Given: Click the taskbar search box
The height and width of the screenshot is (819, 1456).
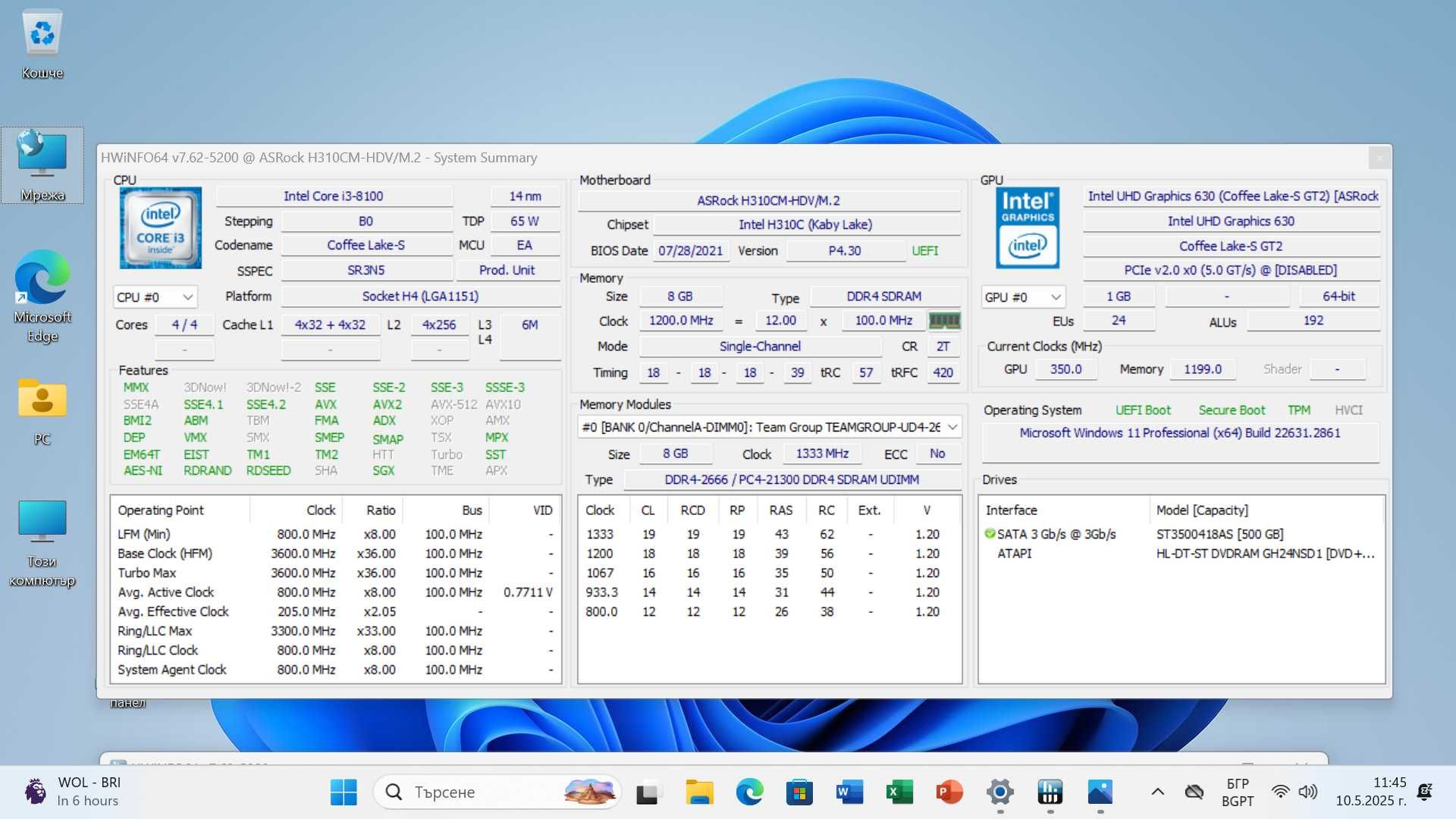Looking at the screenshot, I should tap(497, 792).
